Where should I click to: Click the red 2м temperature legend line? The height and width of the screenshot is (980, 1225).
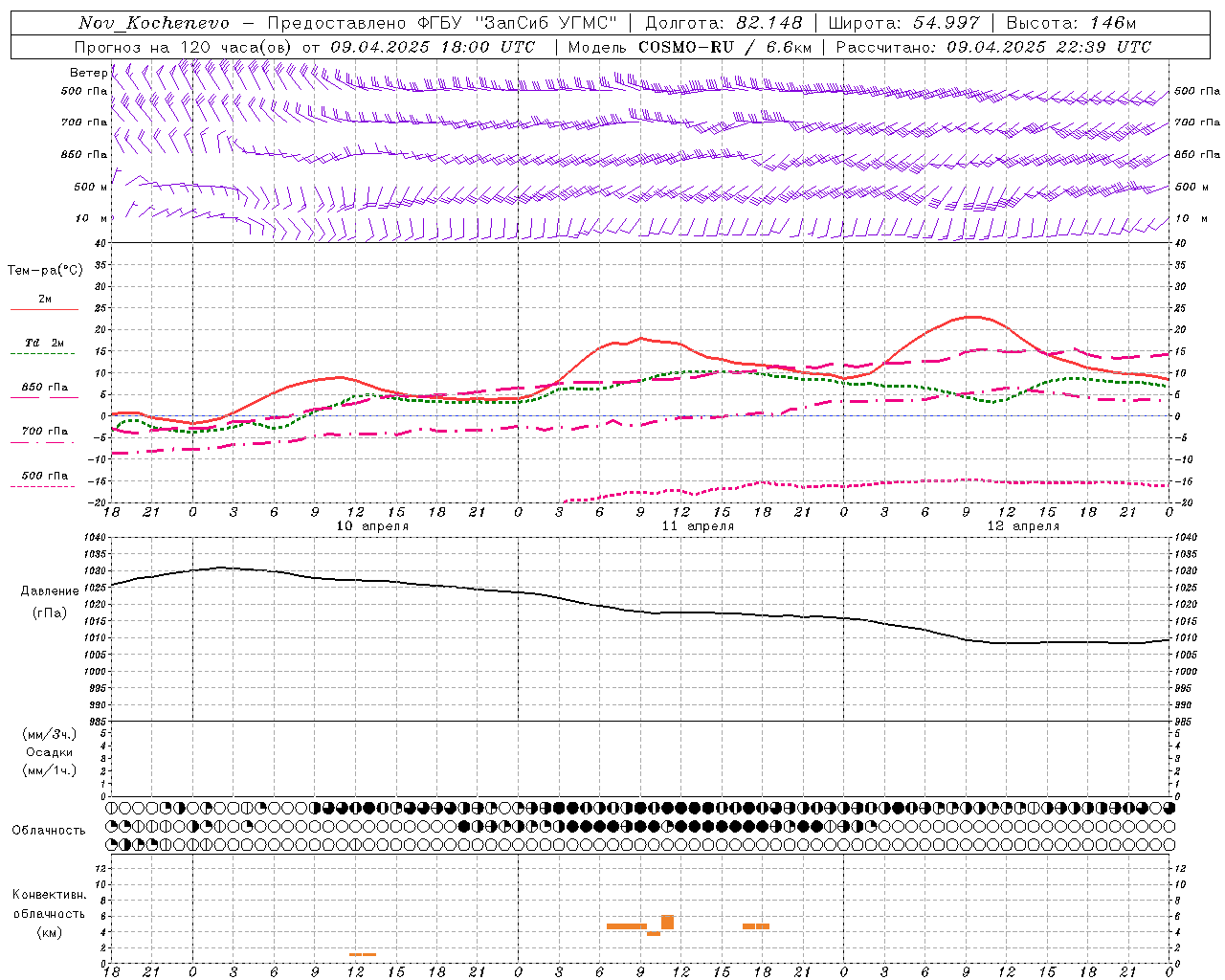[44, 310]
